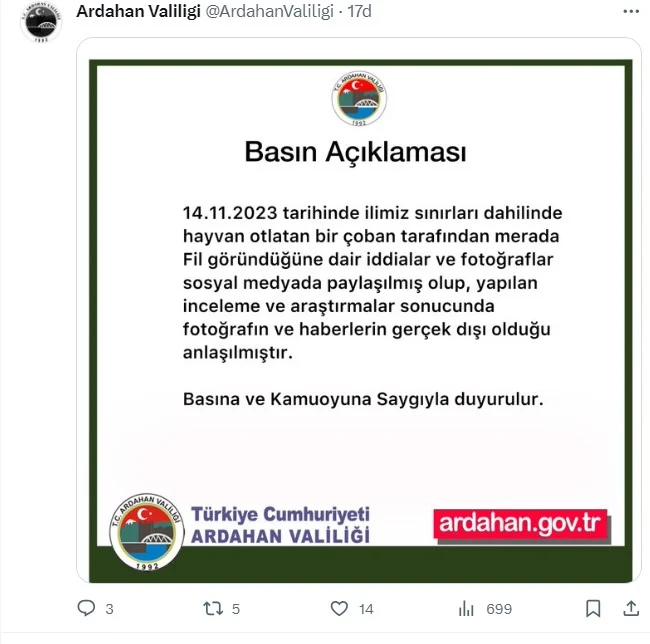Open the @ArdahanValiligi handle link
650x644 pixels.
point(269,11)
